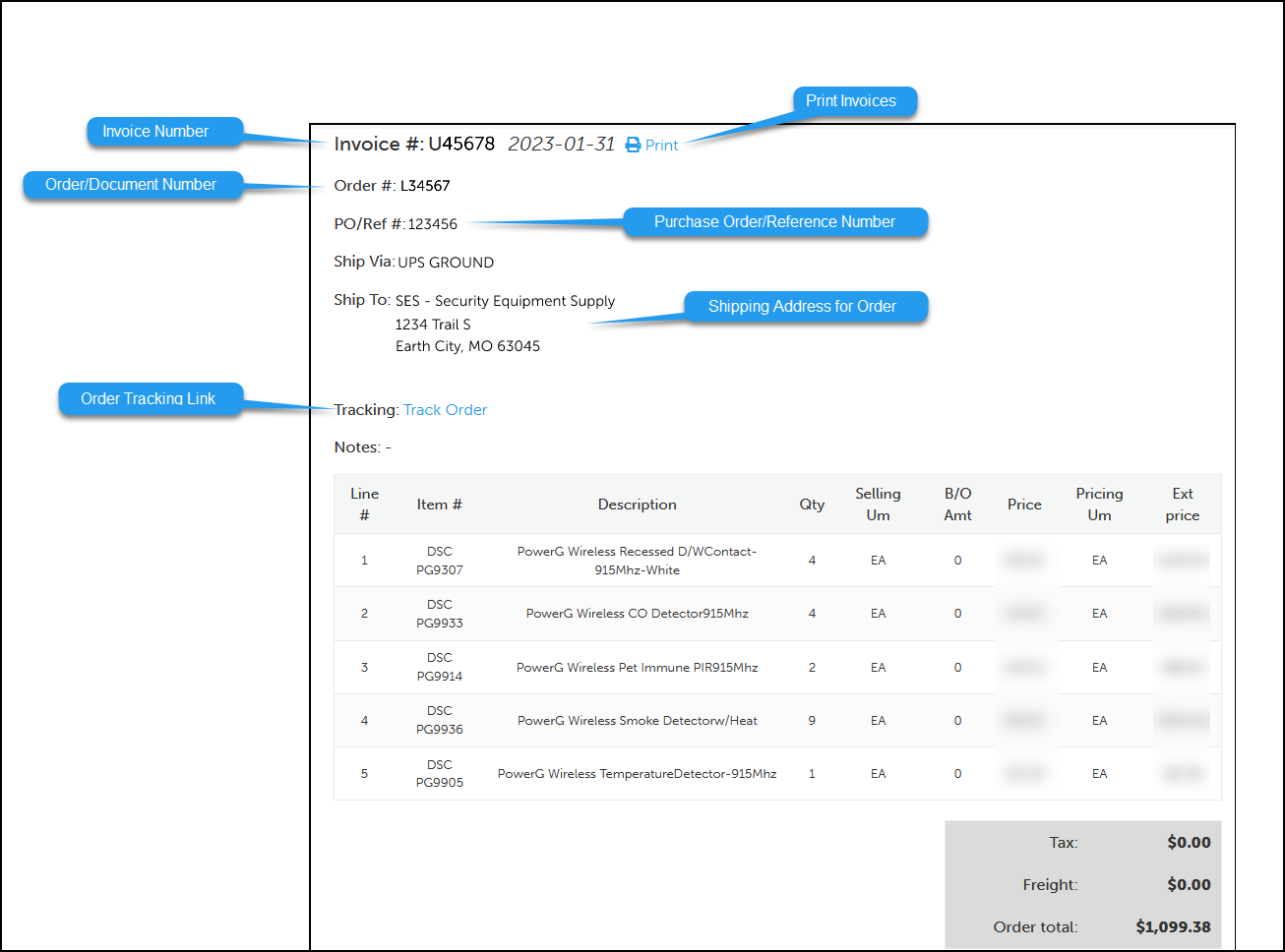Click the Line # column header
The height and width of the screenshot is (952, 1285).
click(364, 505)
